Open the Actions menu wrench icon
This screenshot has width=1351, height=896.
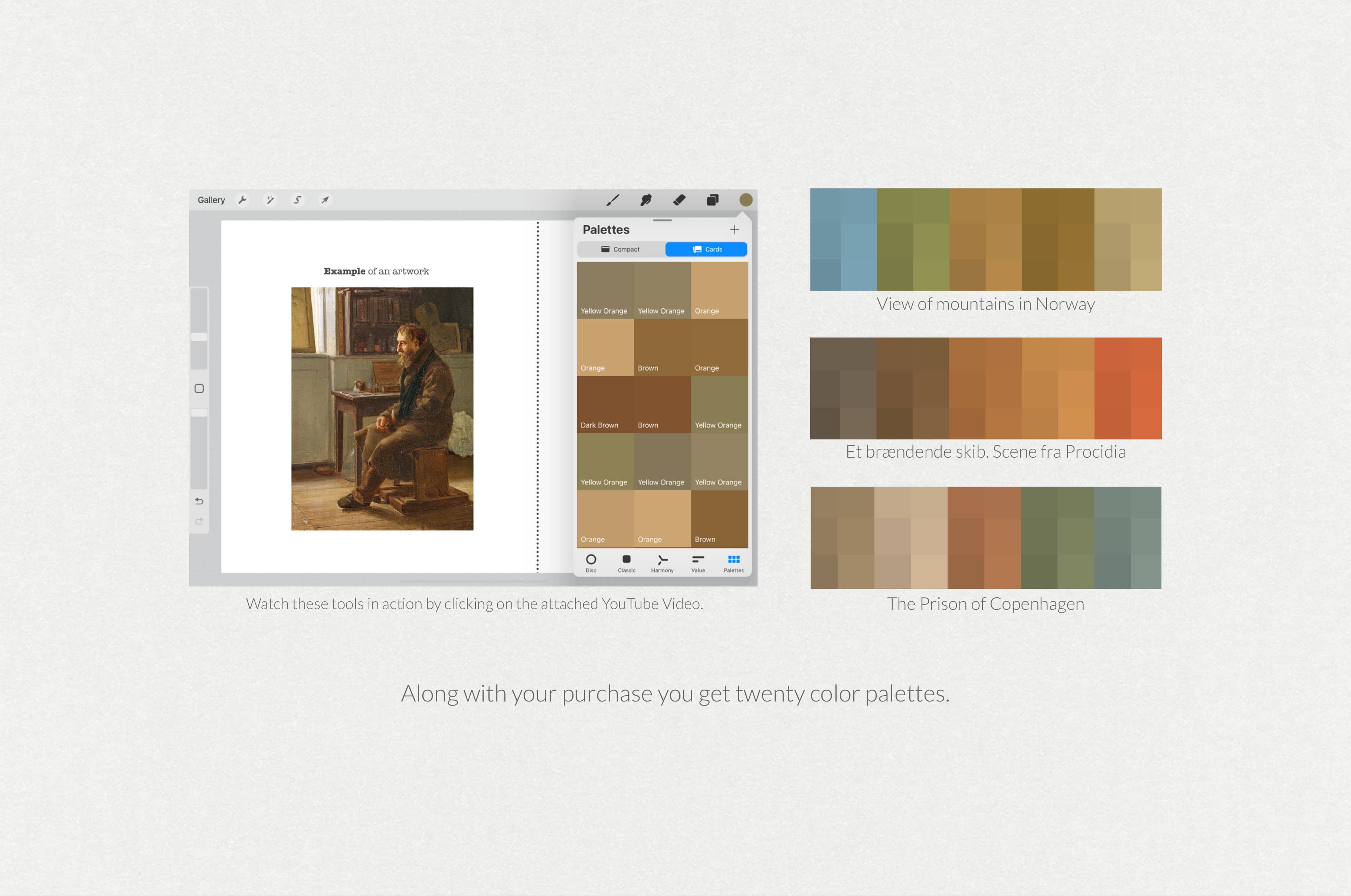[243, 199]
